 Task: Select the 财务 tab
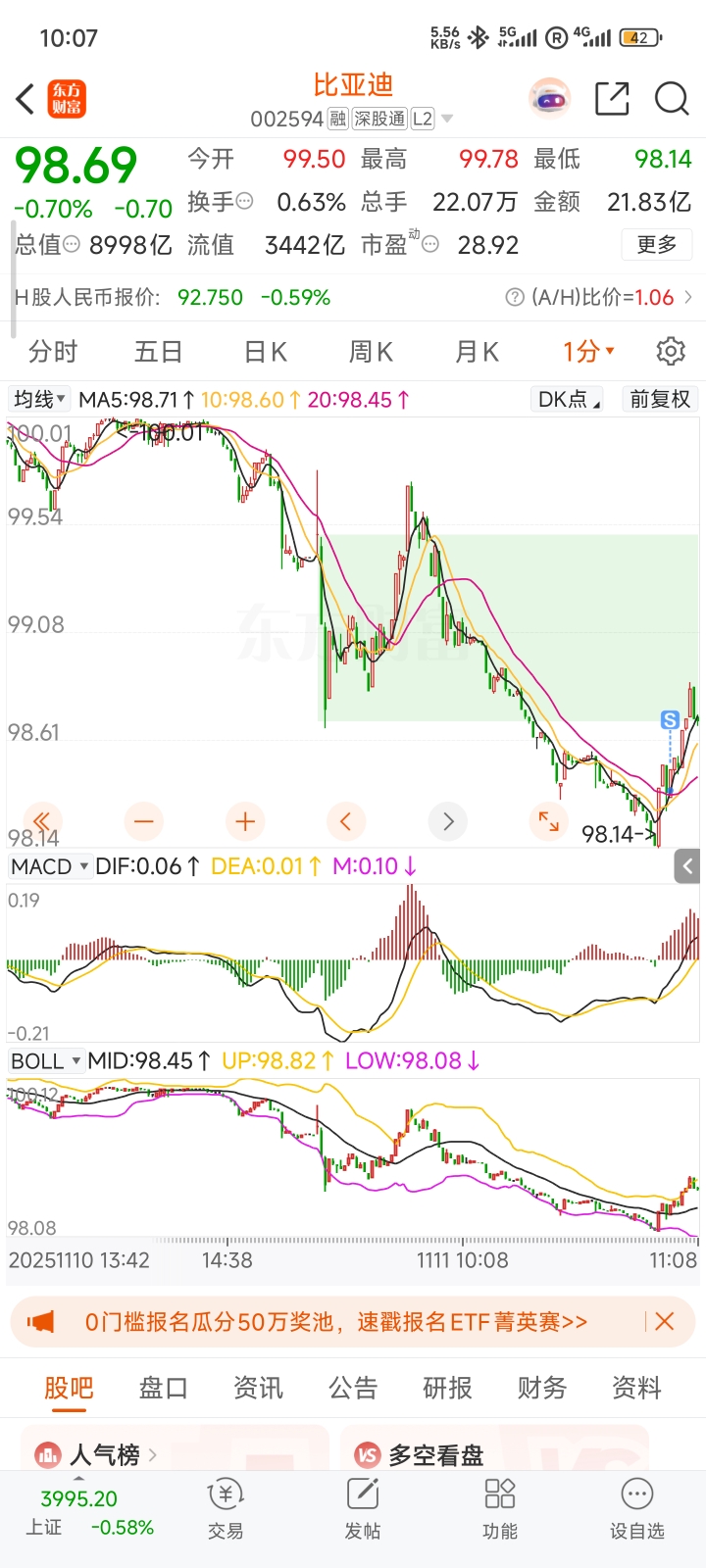[x=542, y=1388]
